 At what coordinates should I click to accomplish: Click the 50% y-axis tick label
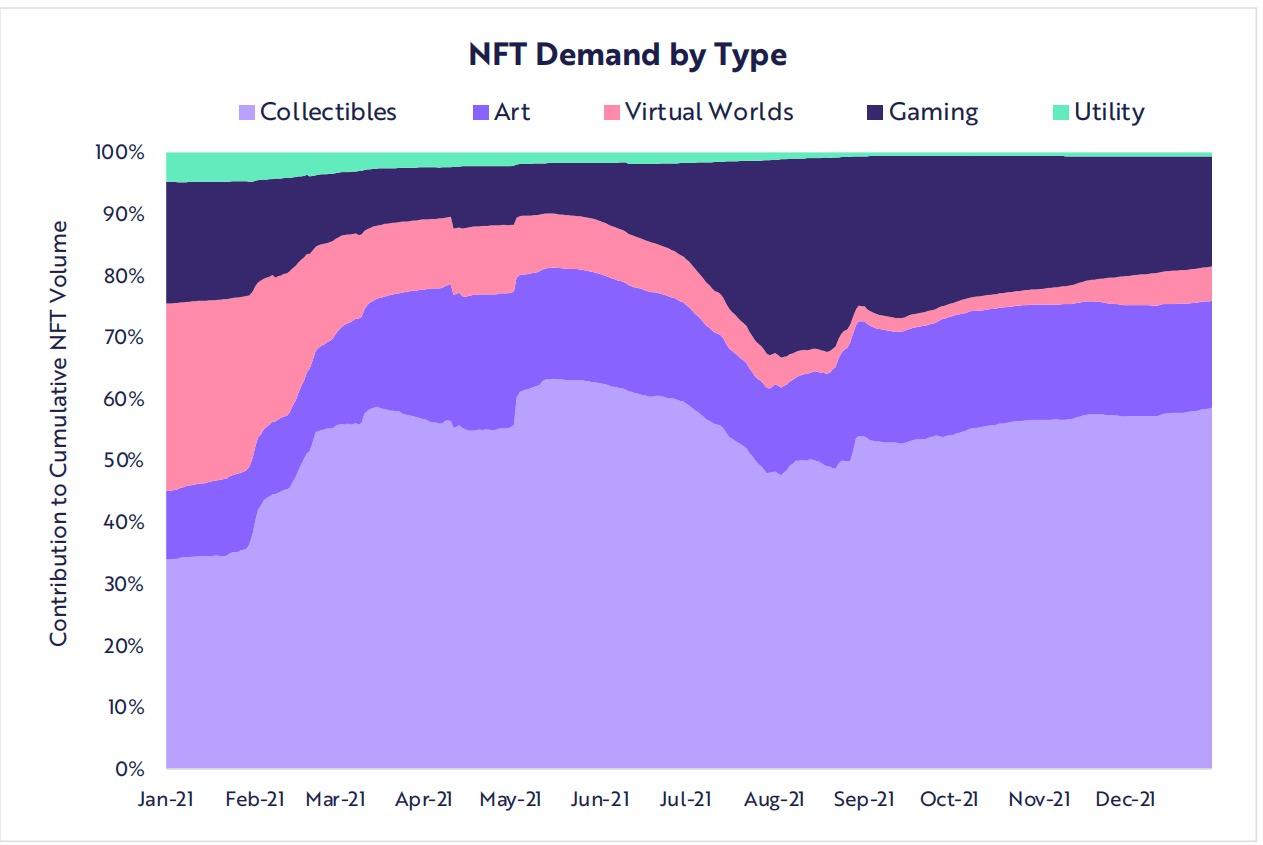127,461
